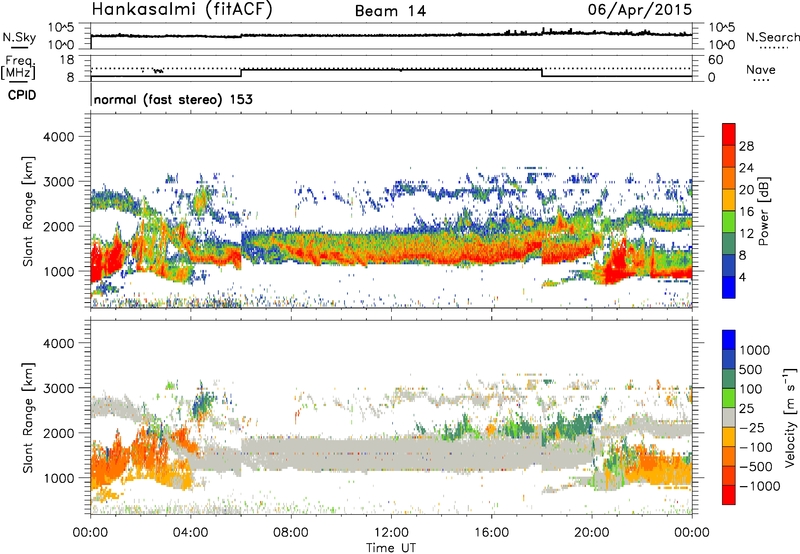The image size is (800, 554).
Task: Click the '10^5' tick left of noise panel
Action: (61, 28)
